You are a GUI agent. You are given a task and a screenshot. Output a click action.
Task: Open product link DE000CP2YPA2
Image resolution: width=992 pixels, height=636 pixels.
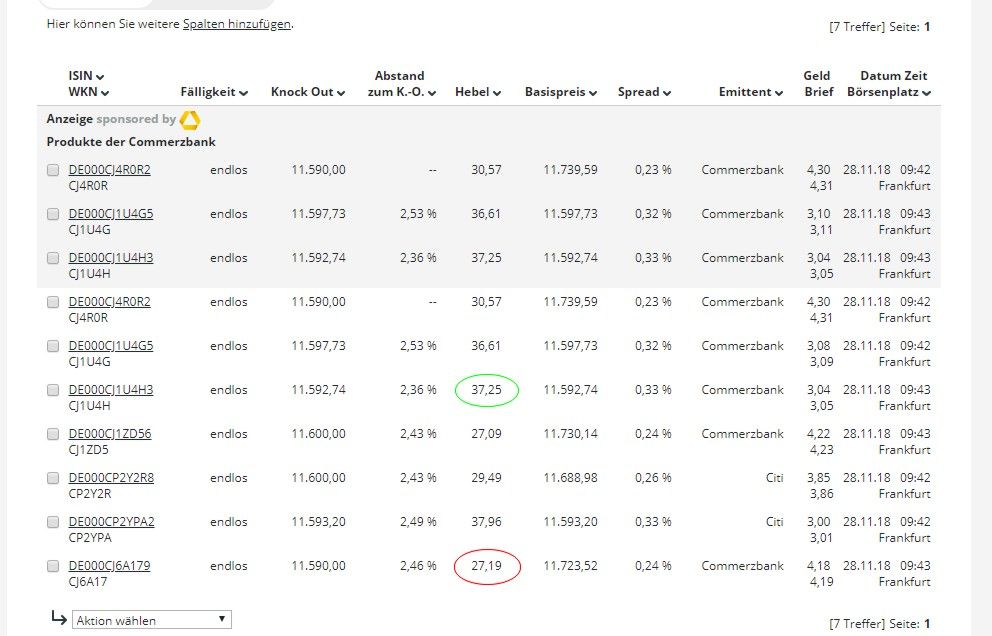[111, 522]
